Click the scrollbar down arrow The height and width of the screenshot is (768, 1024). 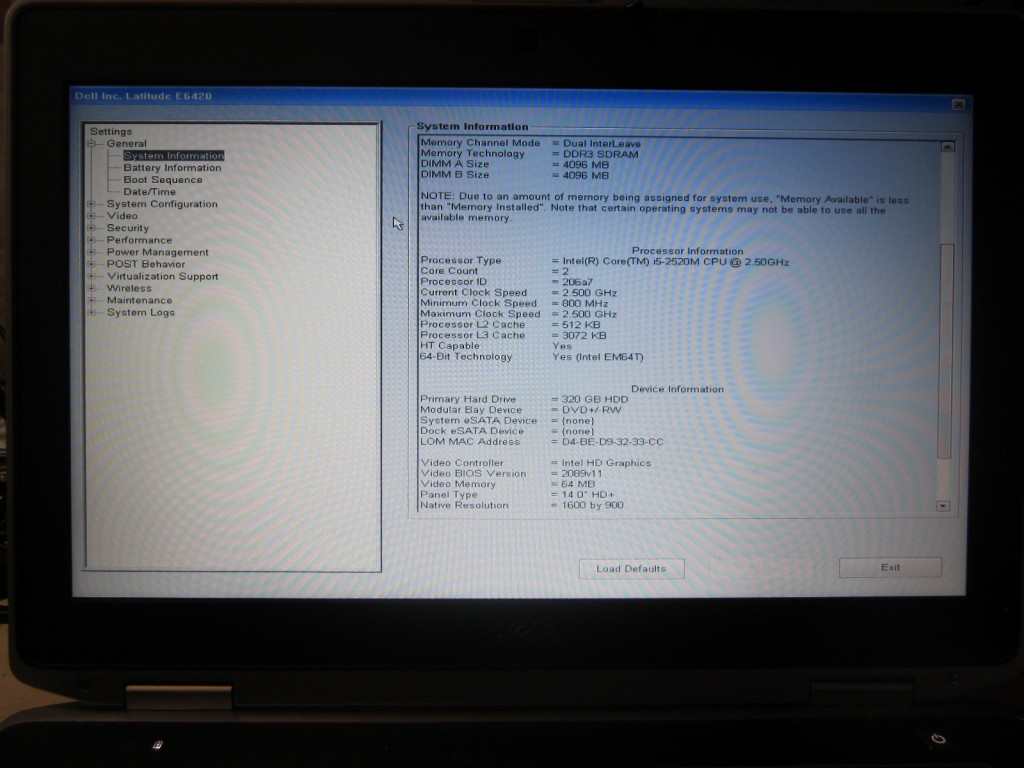click(x=943, y=506)
